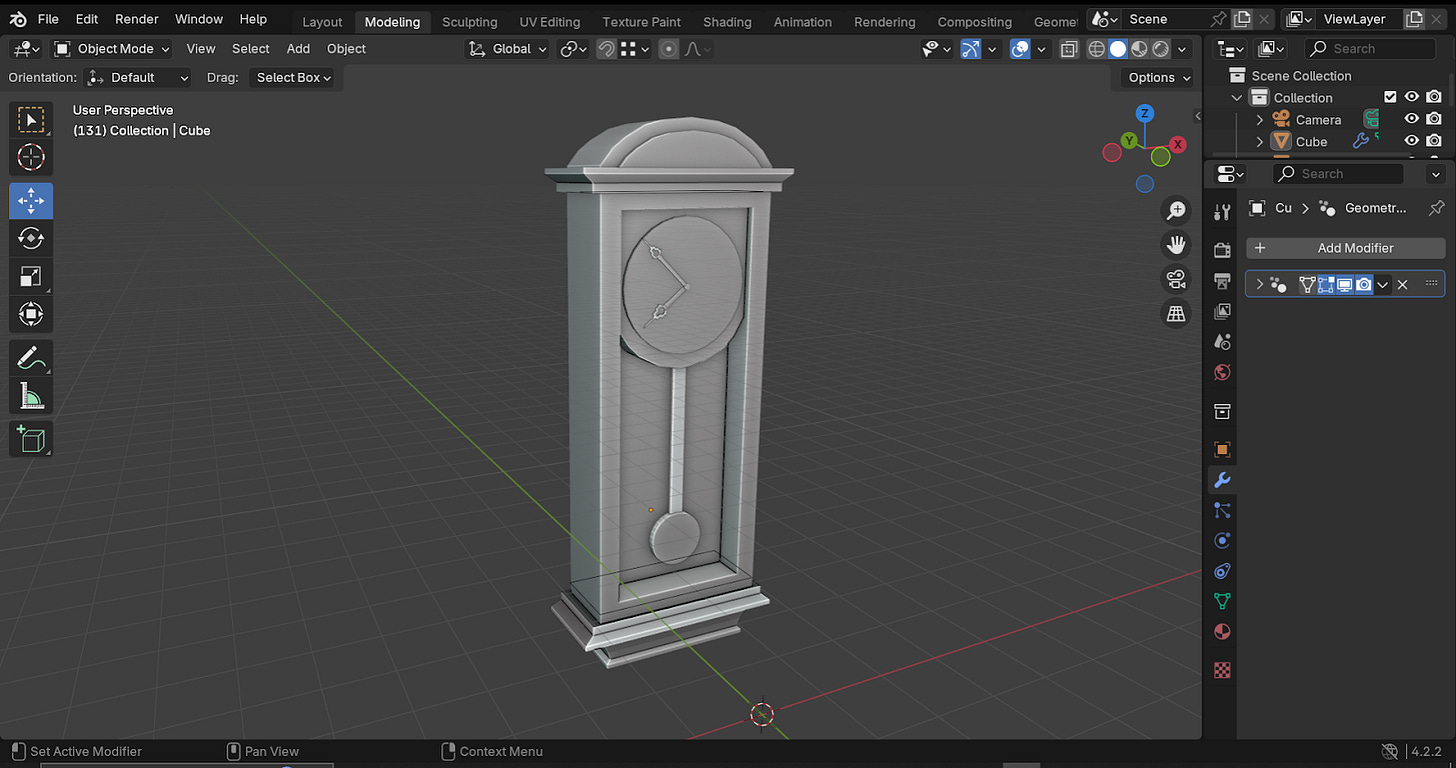Open the Render menu
Viewport: 1456px width, 768px height.
(x=136, y=19)
